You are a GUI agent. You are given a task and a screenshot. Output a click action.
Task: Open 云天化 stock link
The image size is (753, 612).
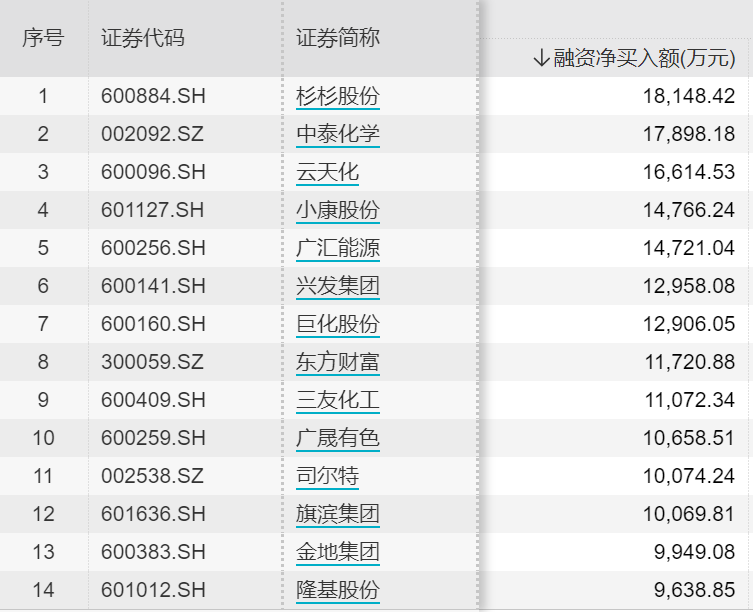328,172
